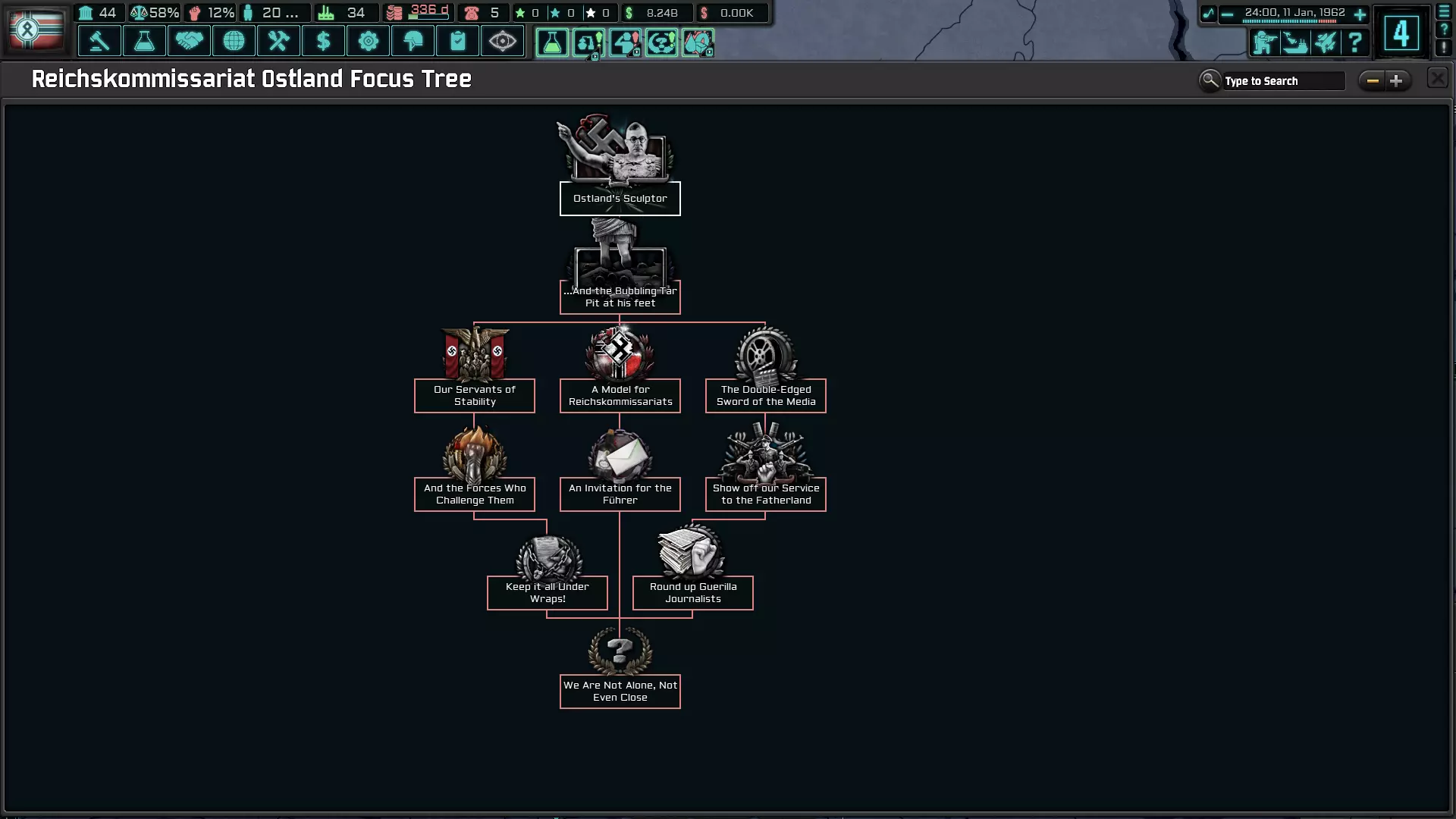Screen dimensions: 1456x819
Task: Open the help question mark at right edge
Action: tap(1444, 30)
